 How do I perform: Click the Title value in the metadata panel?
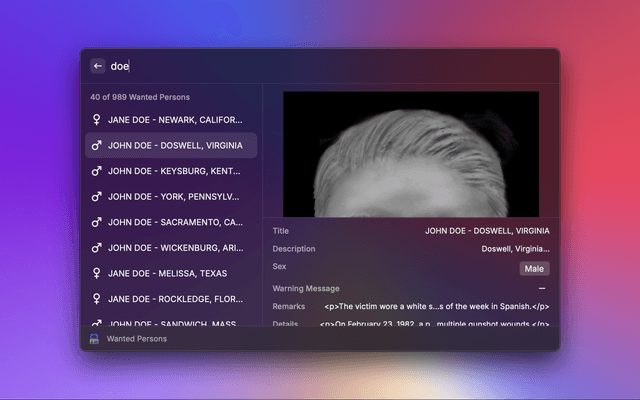(x=486, y=230)
